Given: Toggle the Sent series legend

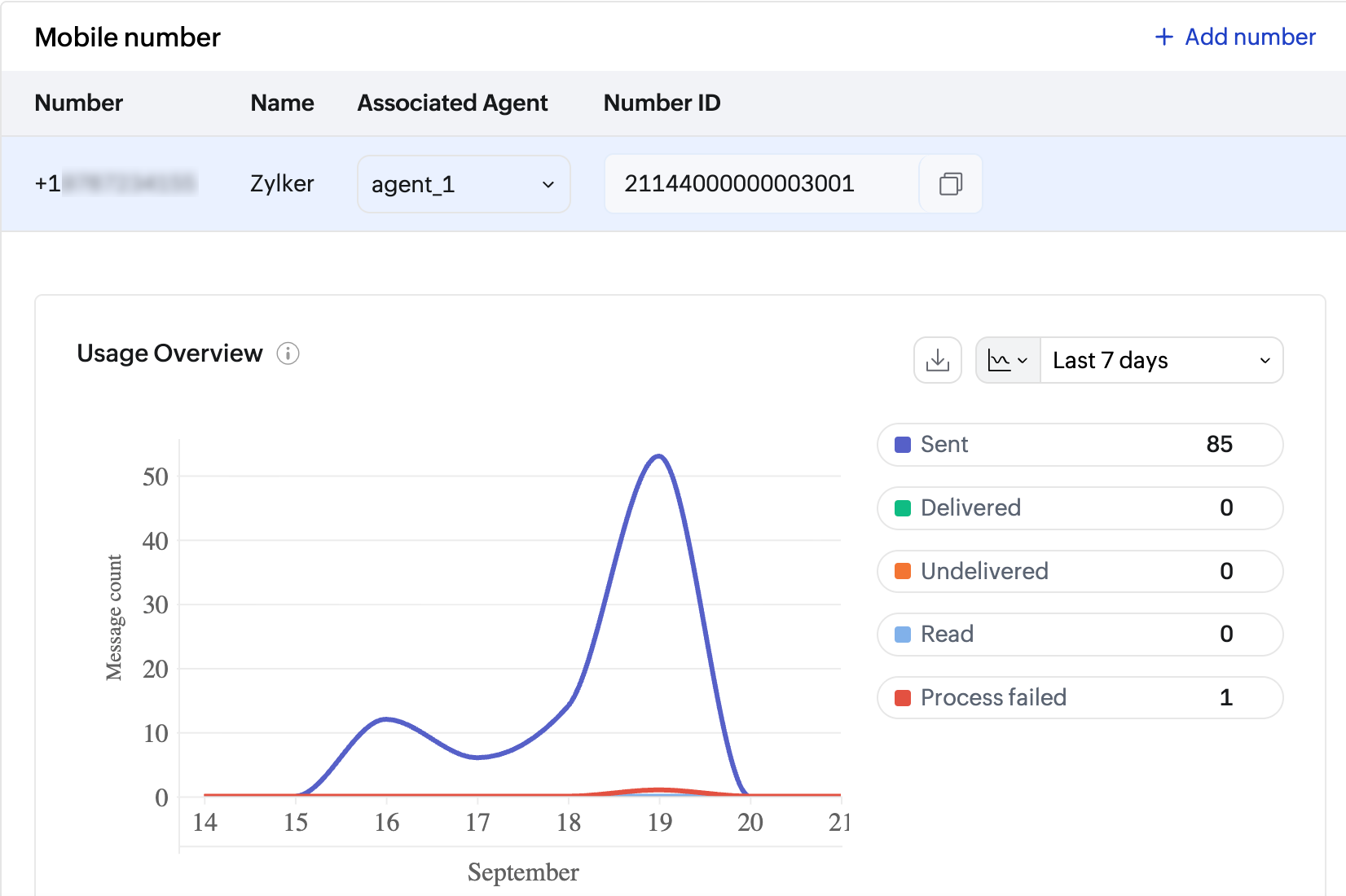Looking at the screenshot, I should [x=1080, y=445].
